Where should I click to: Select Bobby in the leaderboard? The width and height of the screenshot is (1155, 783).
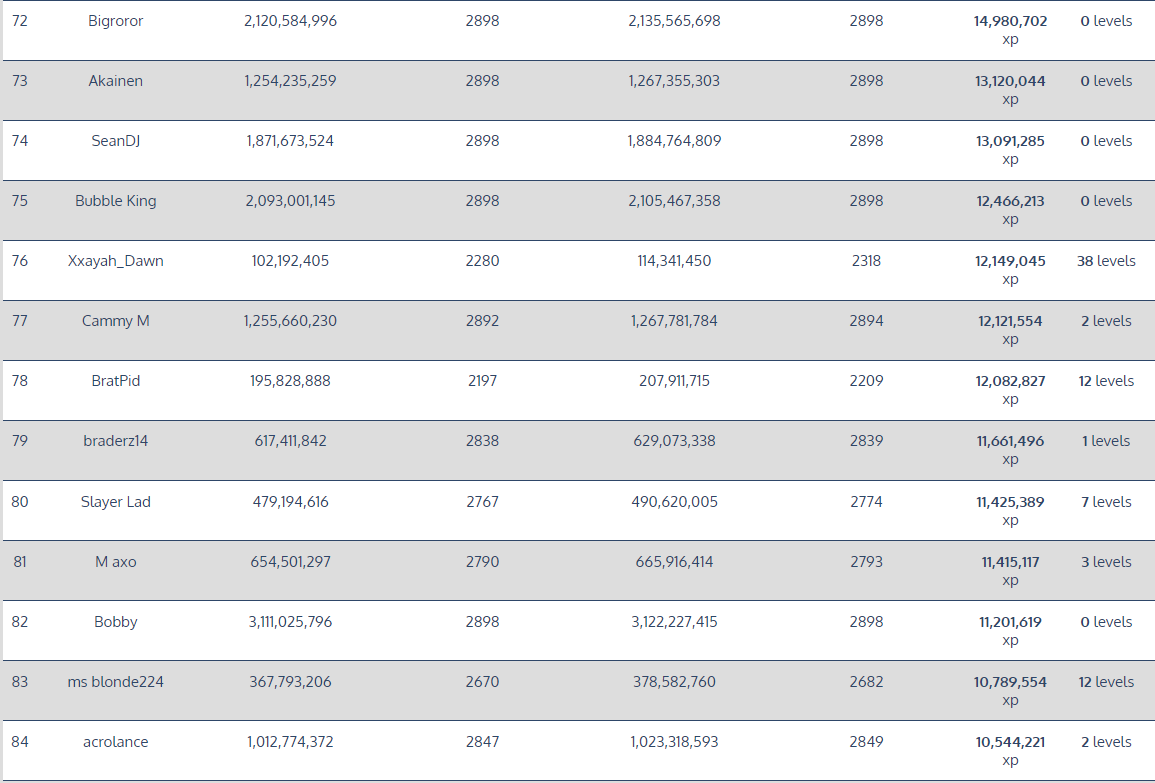pos(116,622)
